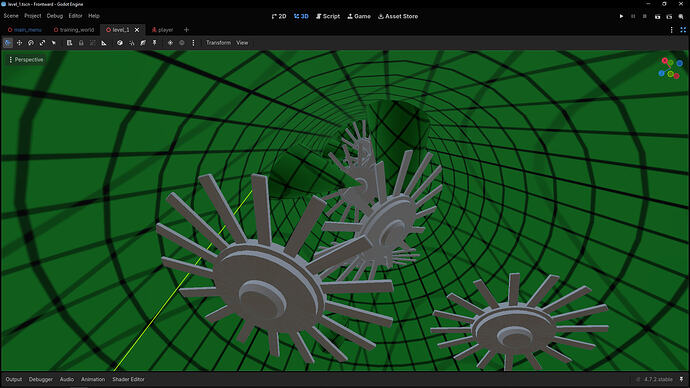Run the project with play button
This screenshot has width=690, height=388.
tap(621, 16)
